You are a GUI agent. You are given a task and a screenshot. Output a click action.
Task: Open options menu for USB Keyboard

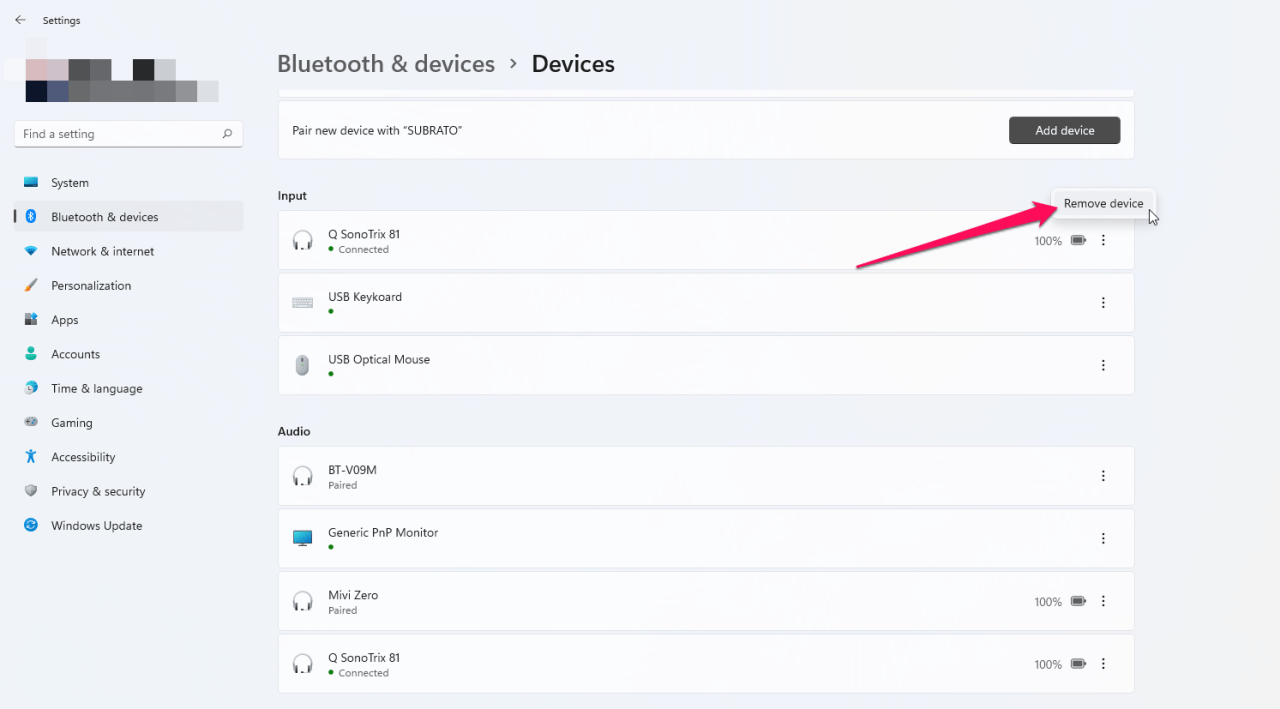click(1103, 302)
